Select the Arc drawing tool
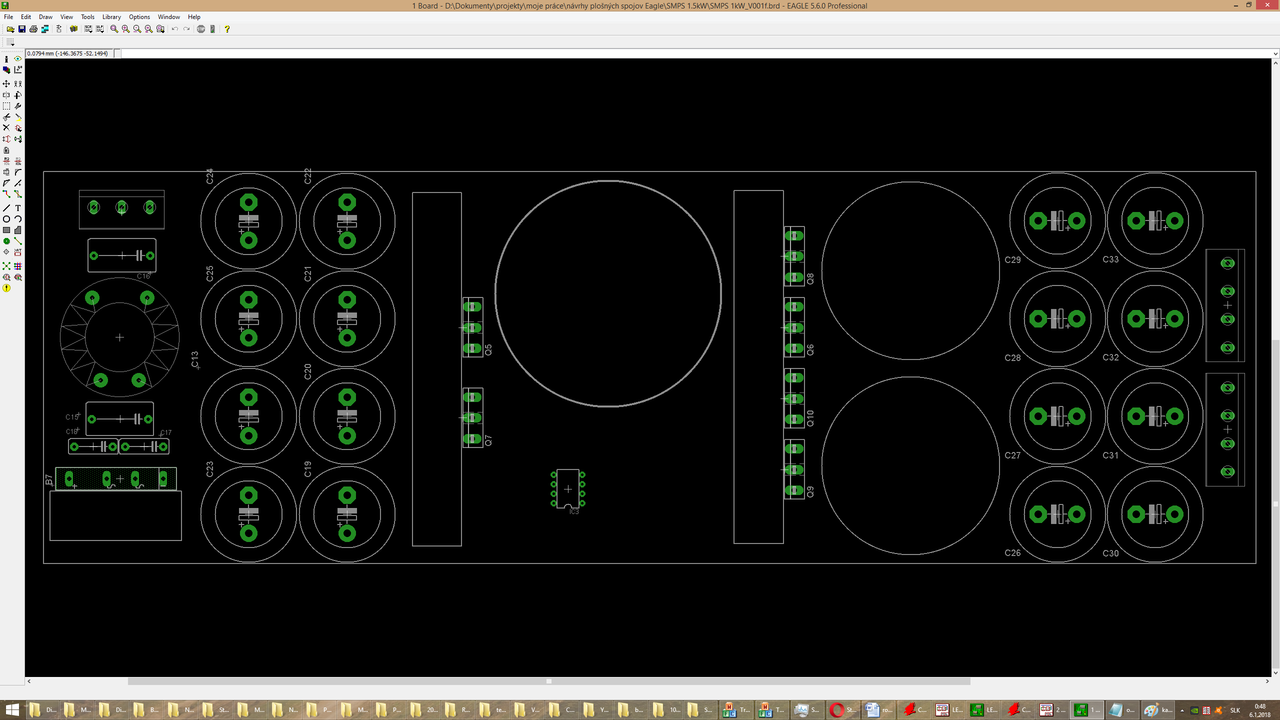Viewport: 1280px width, 720px height. click(x=18, y=219)
